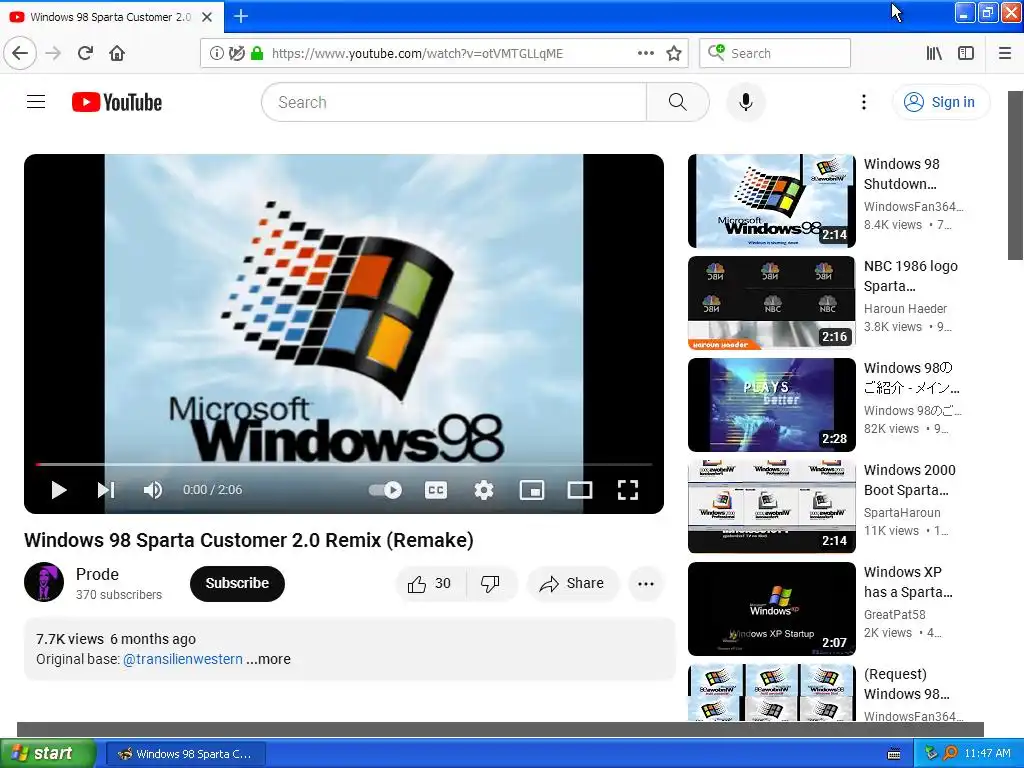Toggle the autoplay switch
Viewport: 1024px width, 768px height.
pyautogui.click(x=385, y=490)
